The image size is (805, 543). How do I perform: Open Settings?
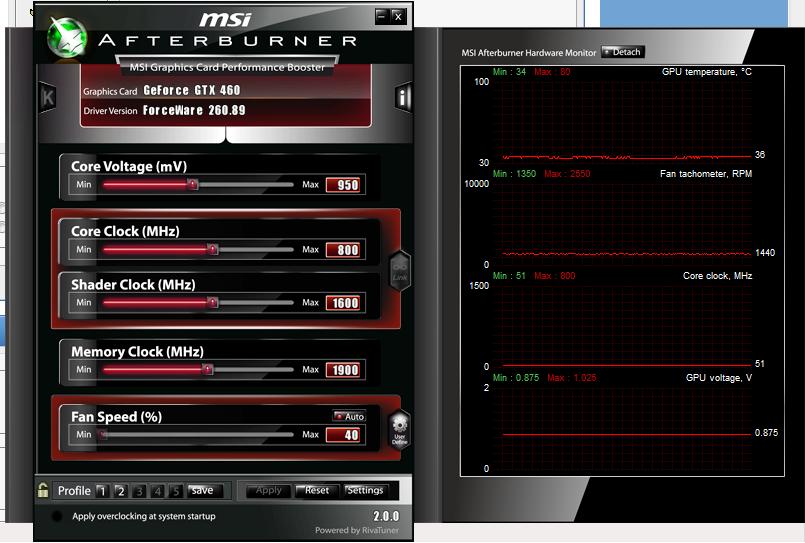(x=366, y=491)
